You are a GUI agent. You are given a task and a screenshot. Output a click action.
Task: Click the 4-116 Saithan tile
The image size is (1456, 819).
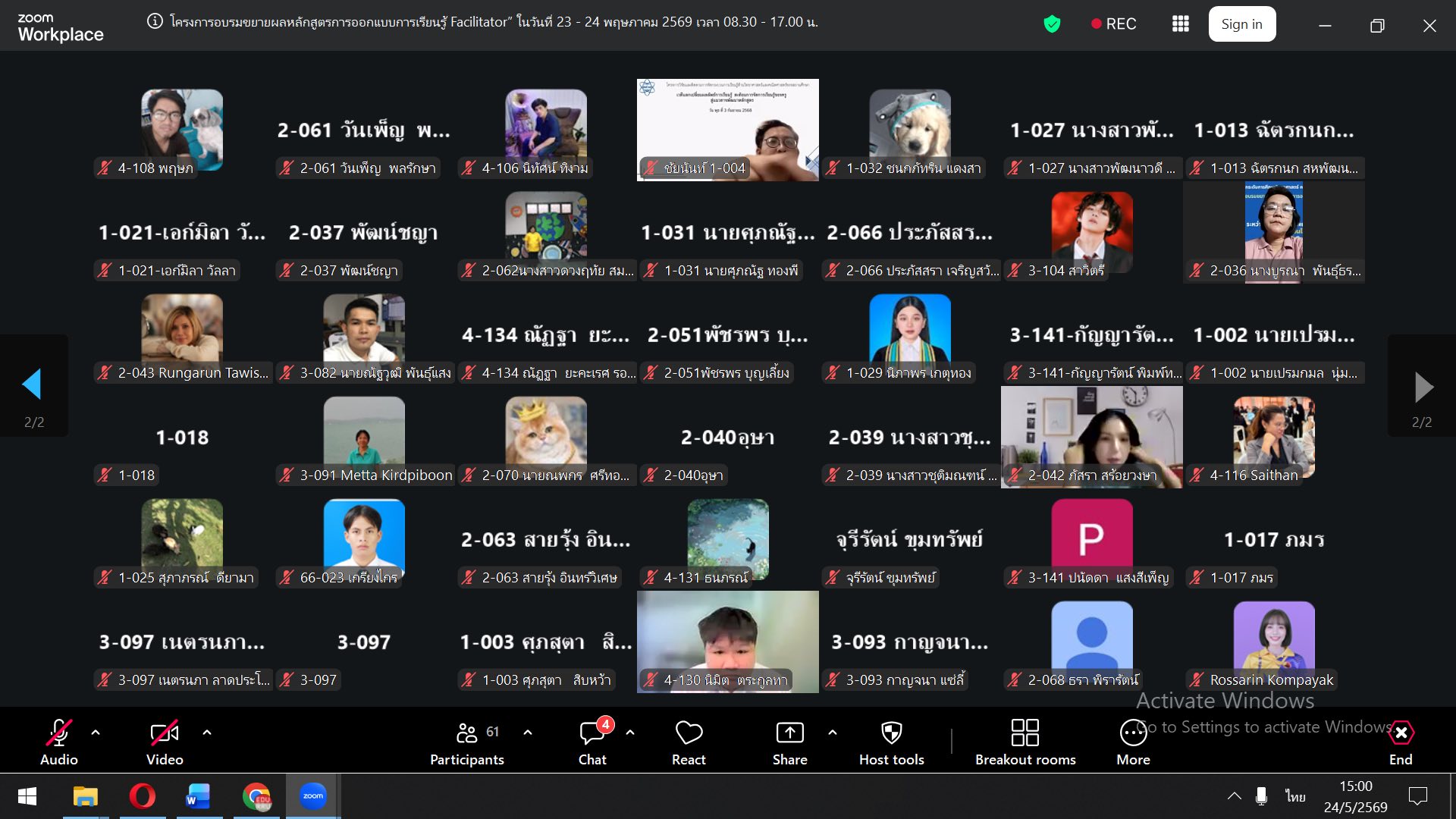pos(1274,438)
